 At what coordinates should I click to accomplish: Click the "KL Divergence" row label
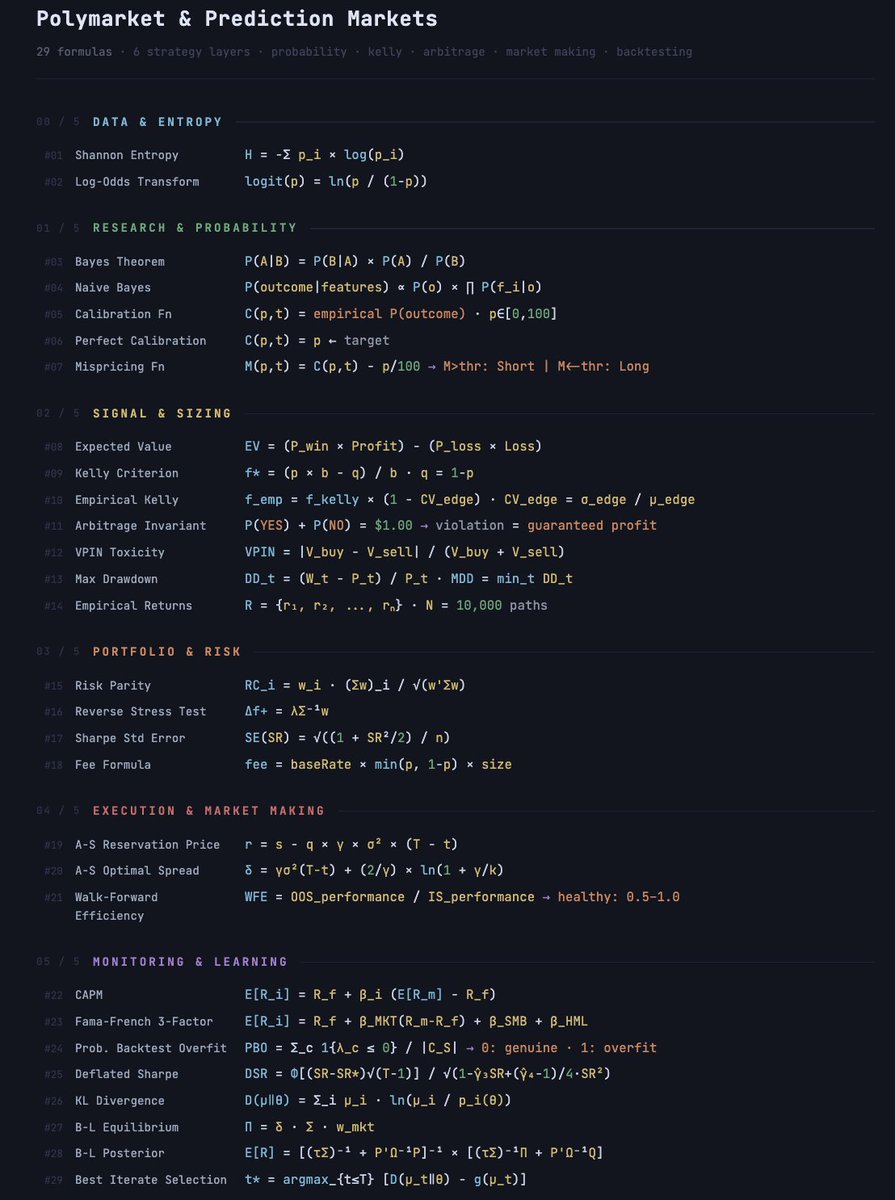[120, 1100]
